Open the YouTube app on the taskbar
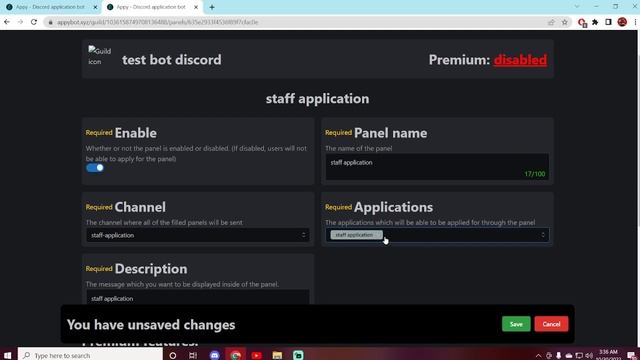The image size is (640, 360). point(257,355)
